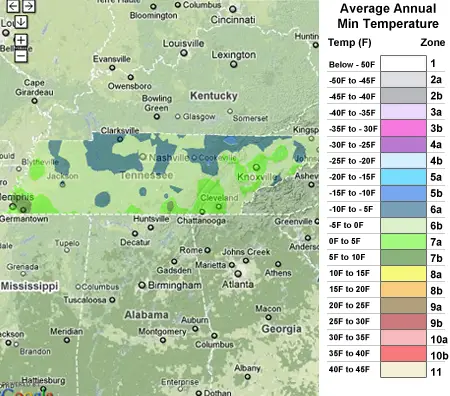450x396 pixels.
Task: Click the Chattanooga city label
Action: 201,221
